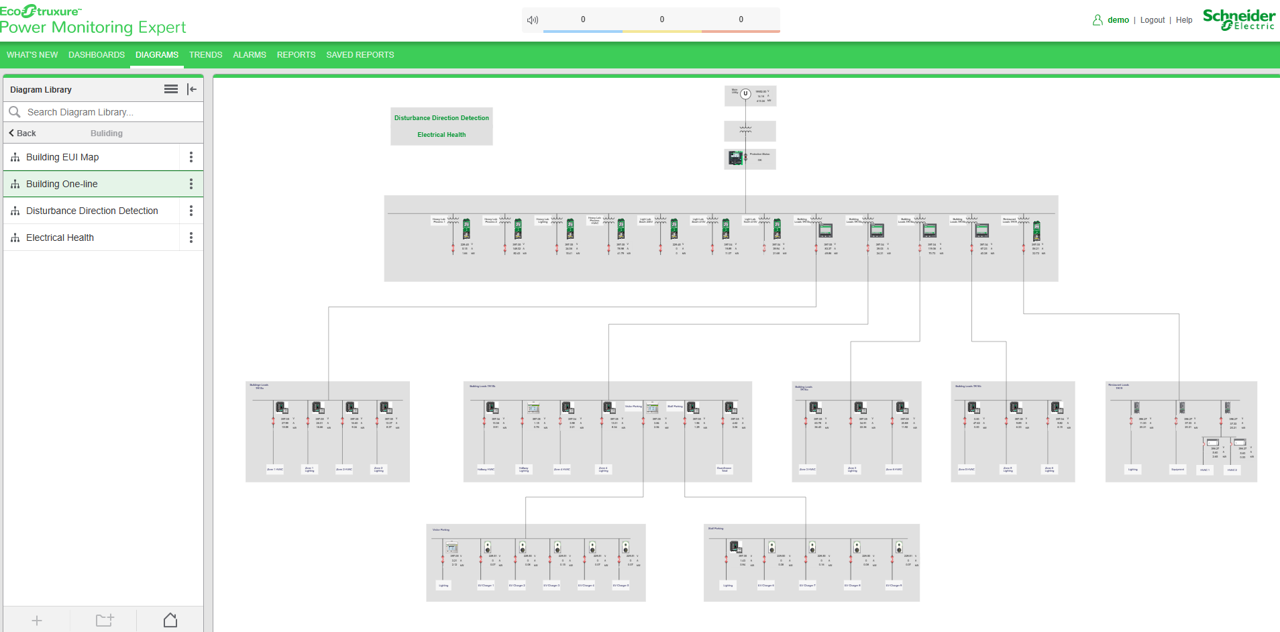The width and height of the screenshot is (1280, 632).
Task: Open options for Disturbance Direction Detection
Action: (191, 211)
